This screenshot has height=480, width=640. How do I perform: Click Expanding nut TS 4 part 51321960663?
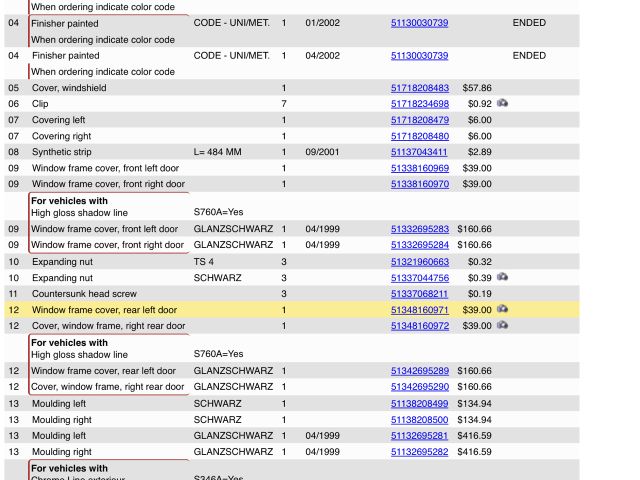coord(419,262)
